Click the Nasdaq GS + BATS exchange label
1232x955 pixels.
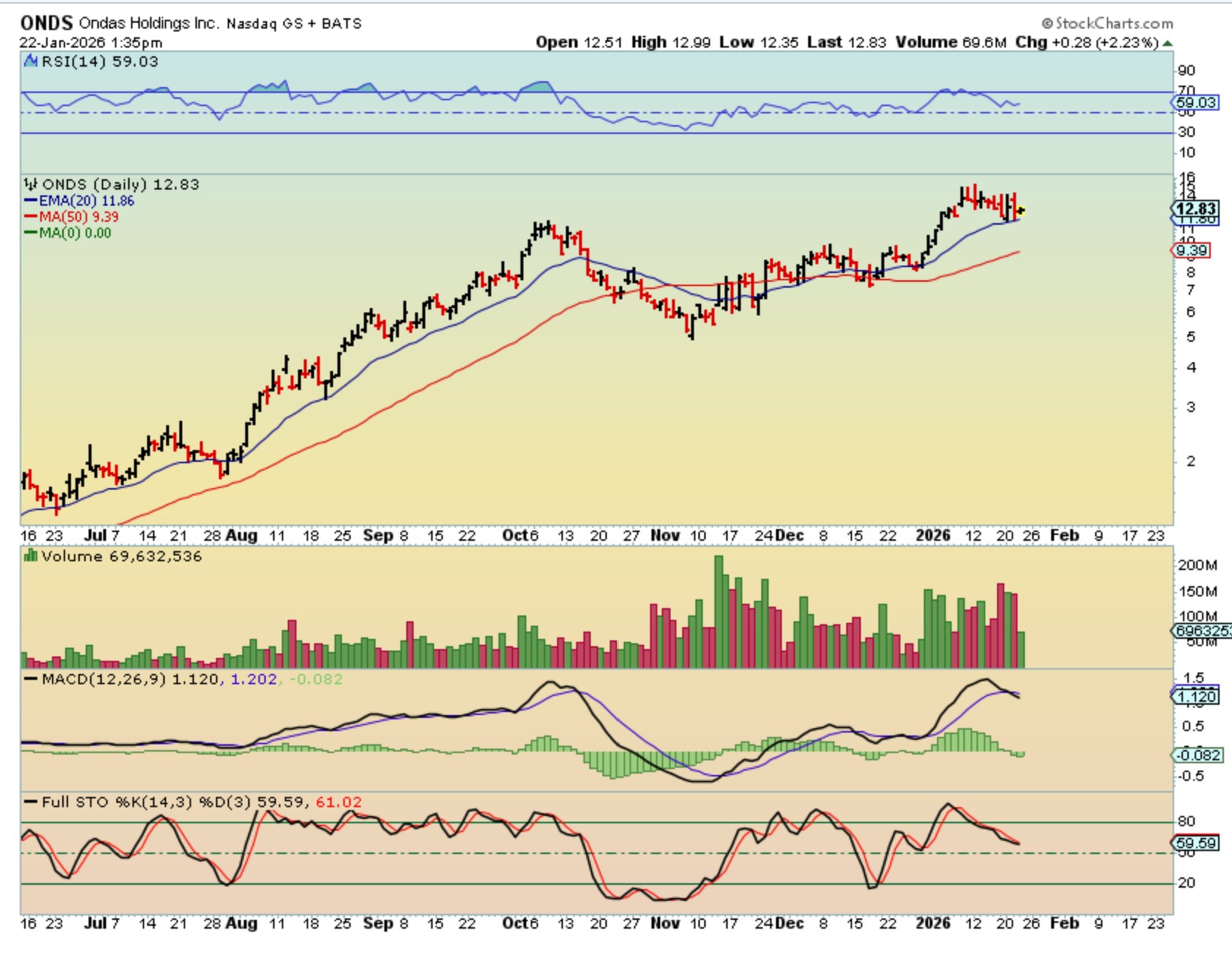click(294, 23)
